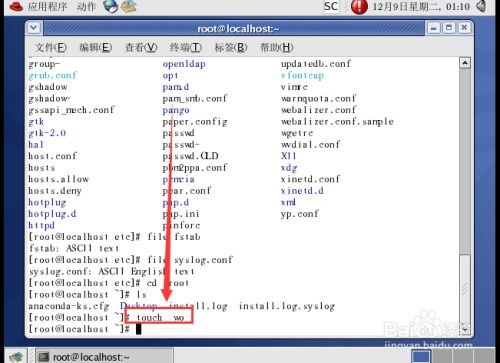The image size is (500, 363).
Task: Open the volume speaker icon
Action: click(481, 6)
